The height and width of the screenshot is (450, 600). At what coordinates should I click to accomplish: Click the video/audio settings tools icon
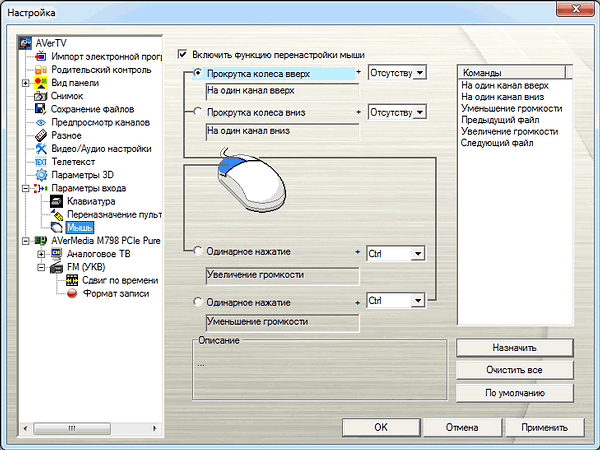(x=41, y=148)
